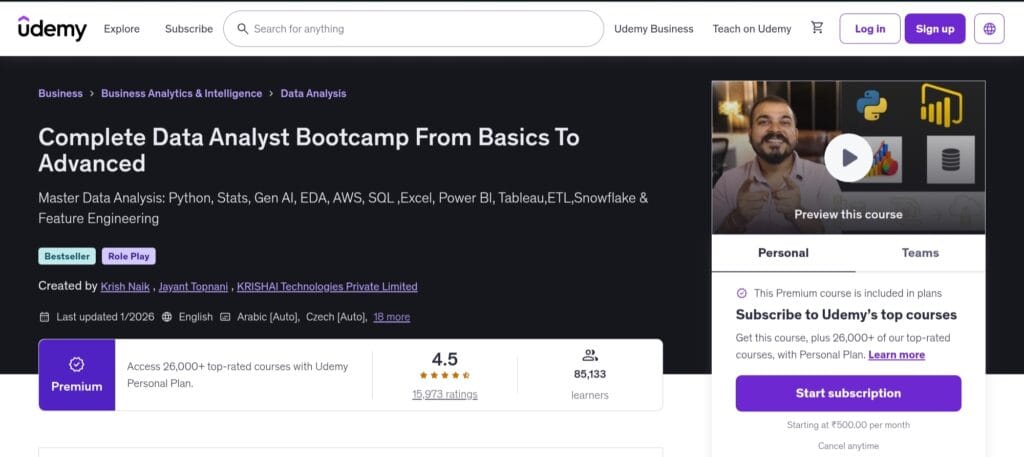Switch to the Personal tab
This screenshot has height=457, width=1024.
click(x=783, y=253)
